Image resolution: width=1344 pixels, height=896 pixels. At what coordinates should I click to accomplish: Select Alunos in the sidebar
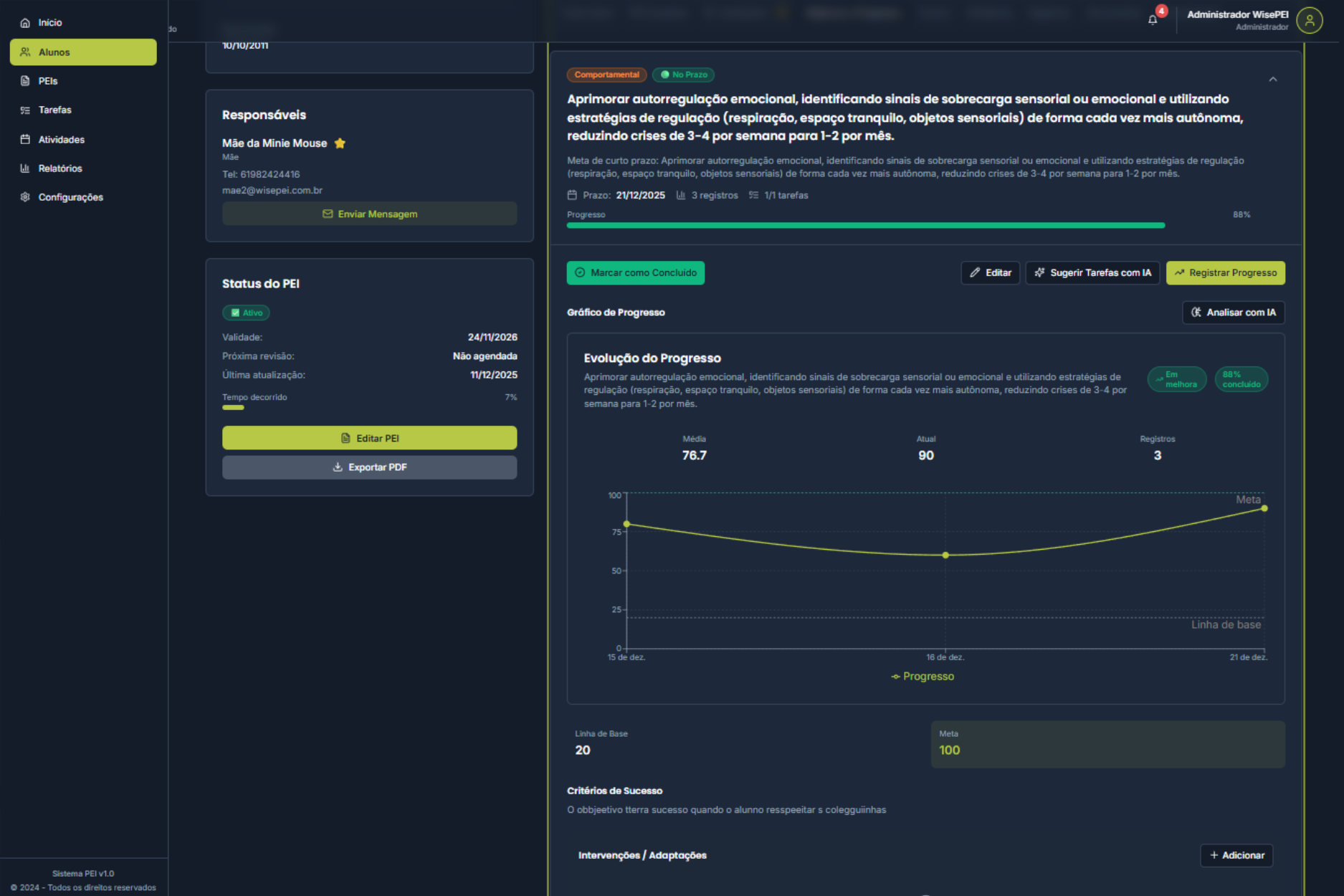[x=83, y=52]
